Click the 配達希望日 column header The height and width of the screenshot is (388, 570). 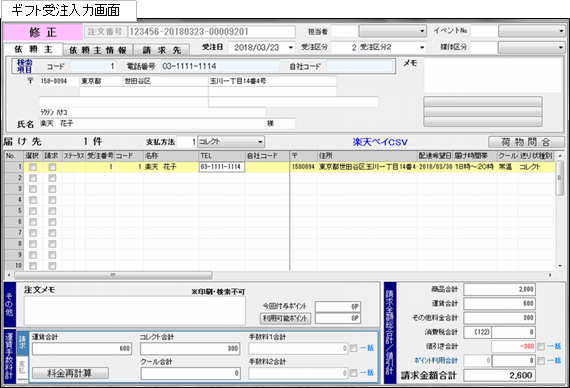click(x=435, y=156)
